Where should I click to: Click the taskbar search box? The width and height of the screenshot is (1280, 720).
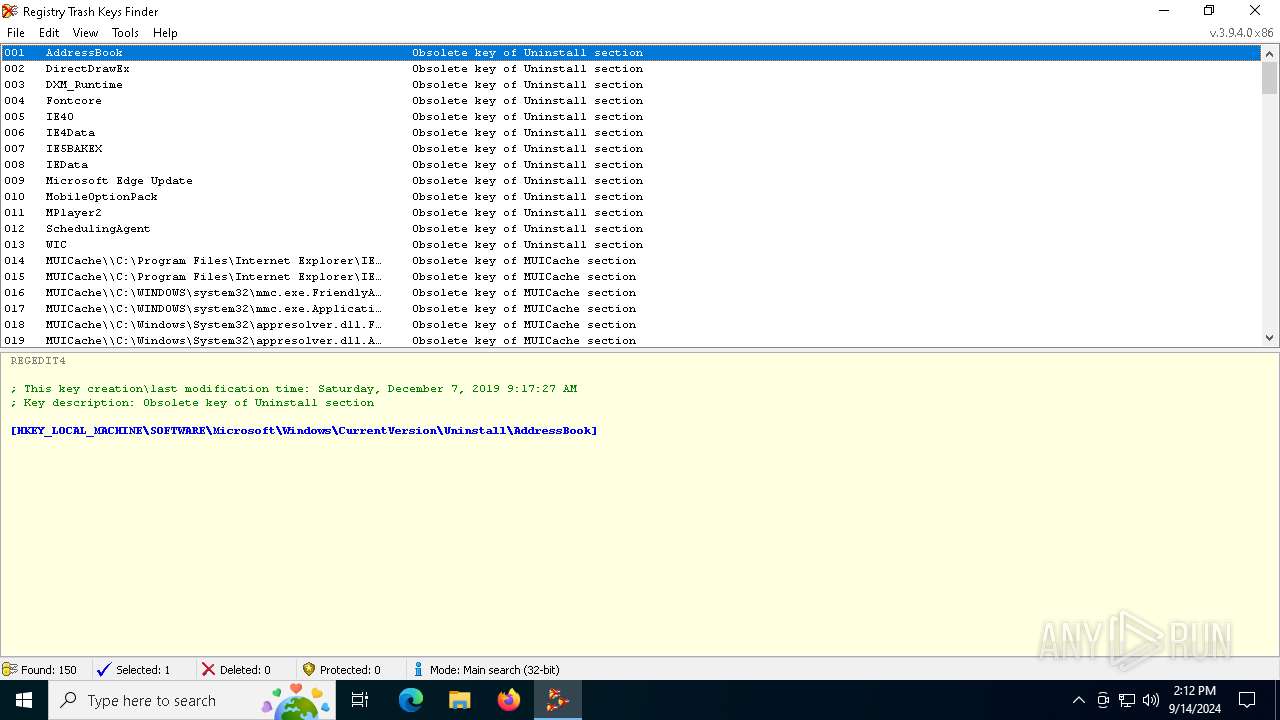[192, 700]
